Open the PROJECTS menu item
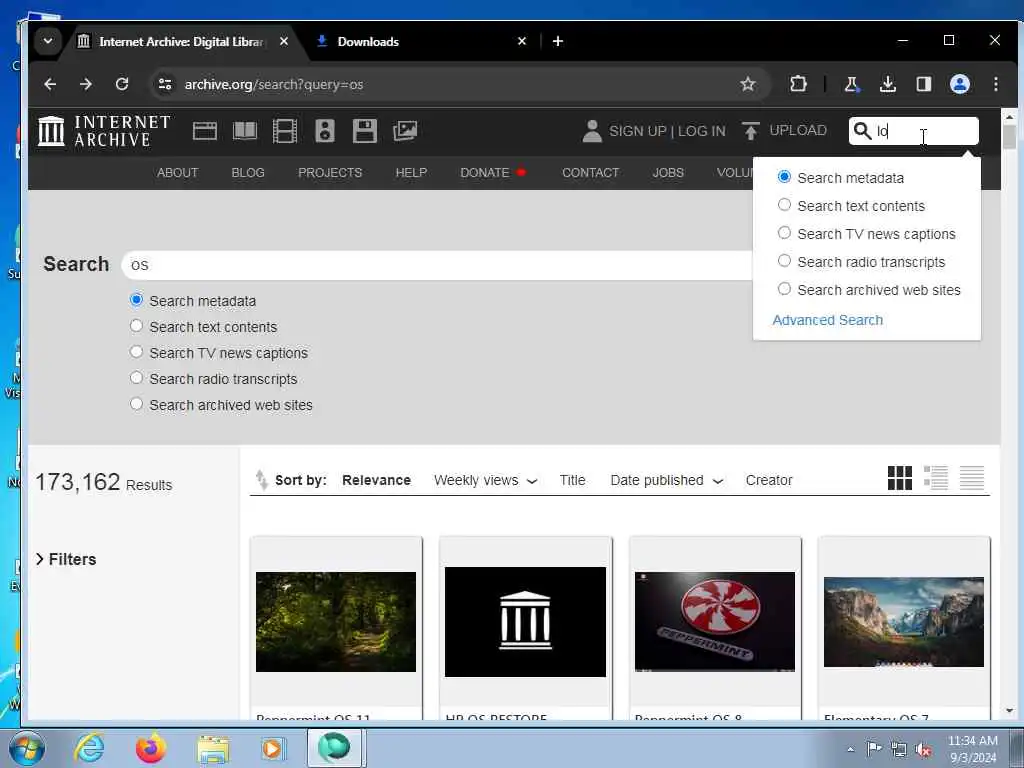 coord(330,172)
